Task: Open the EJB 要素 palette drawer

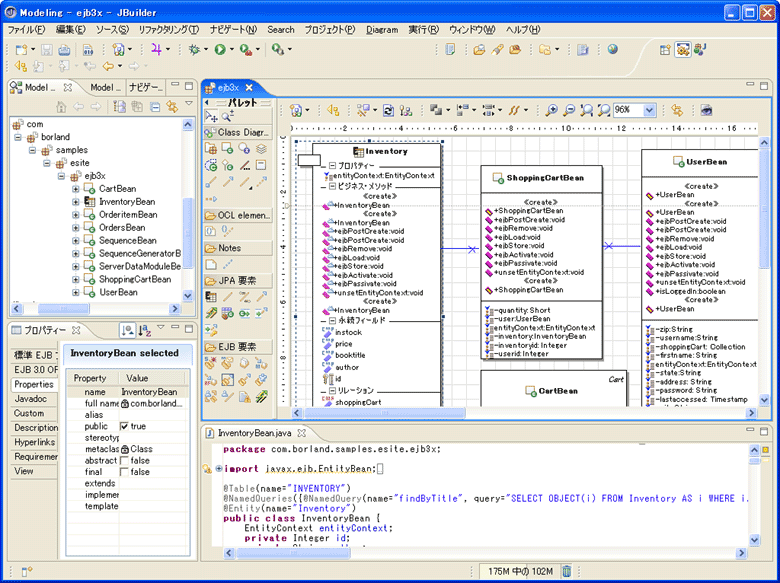Action: click(238, 347)
